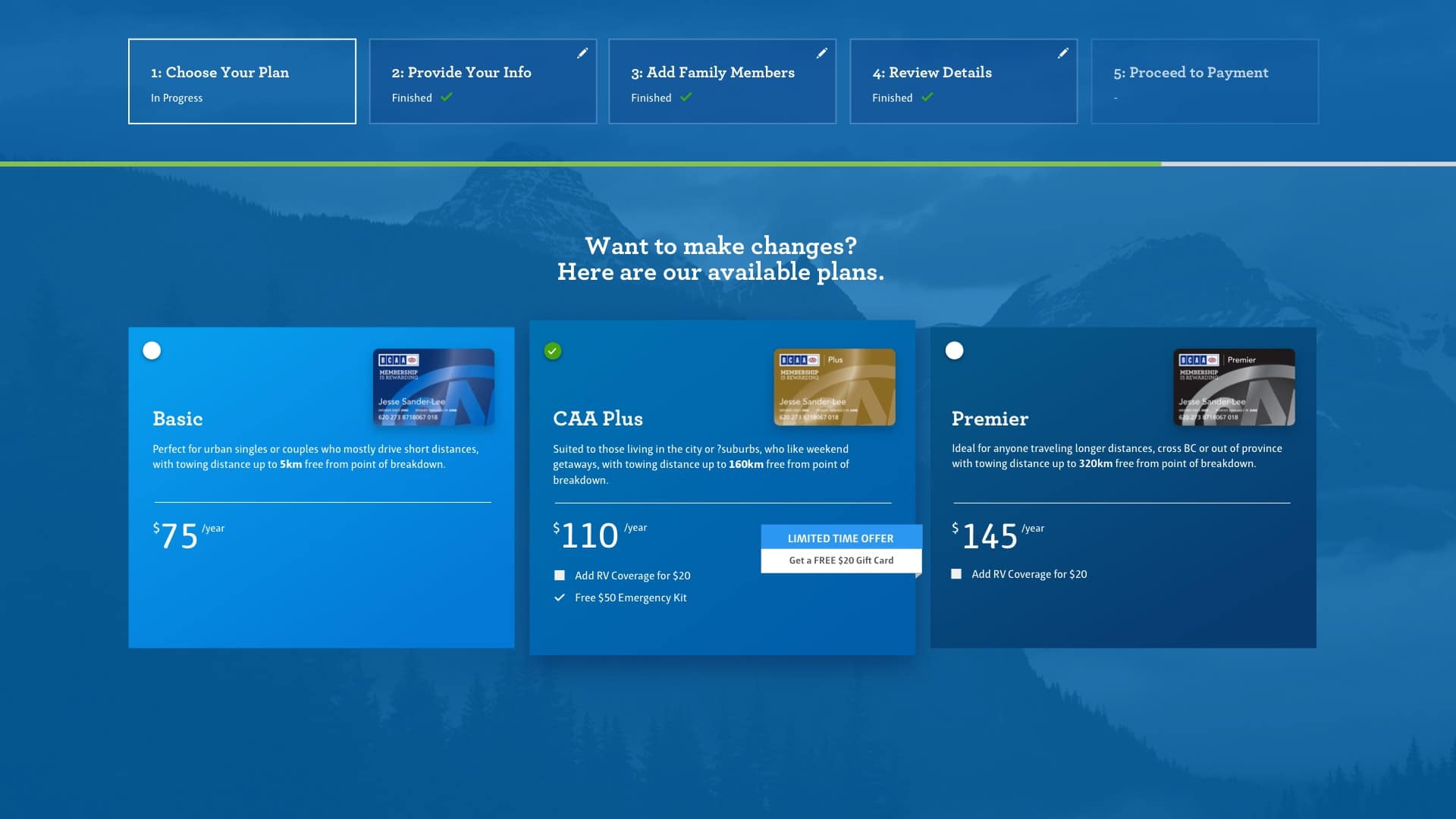Click pencil edit icon on Provide Your Info
Viewport: 1456px width, 819px height.
582,53
